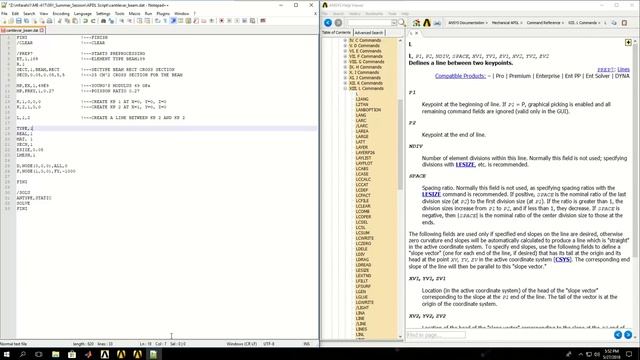Click the Print icon in Help Viewer toolbar
Image resolution: width=640 pixels, height=360 pixels.
pos(437,23)
